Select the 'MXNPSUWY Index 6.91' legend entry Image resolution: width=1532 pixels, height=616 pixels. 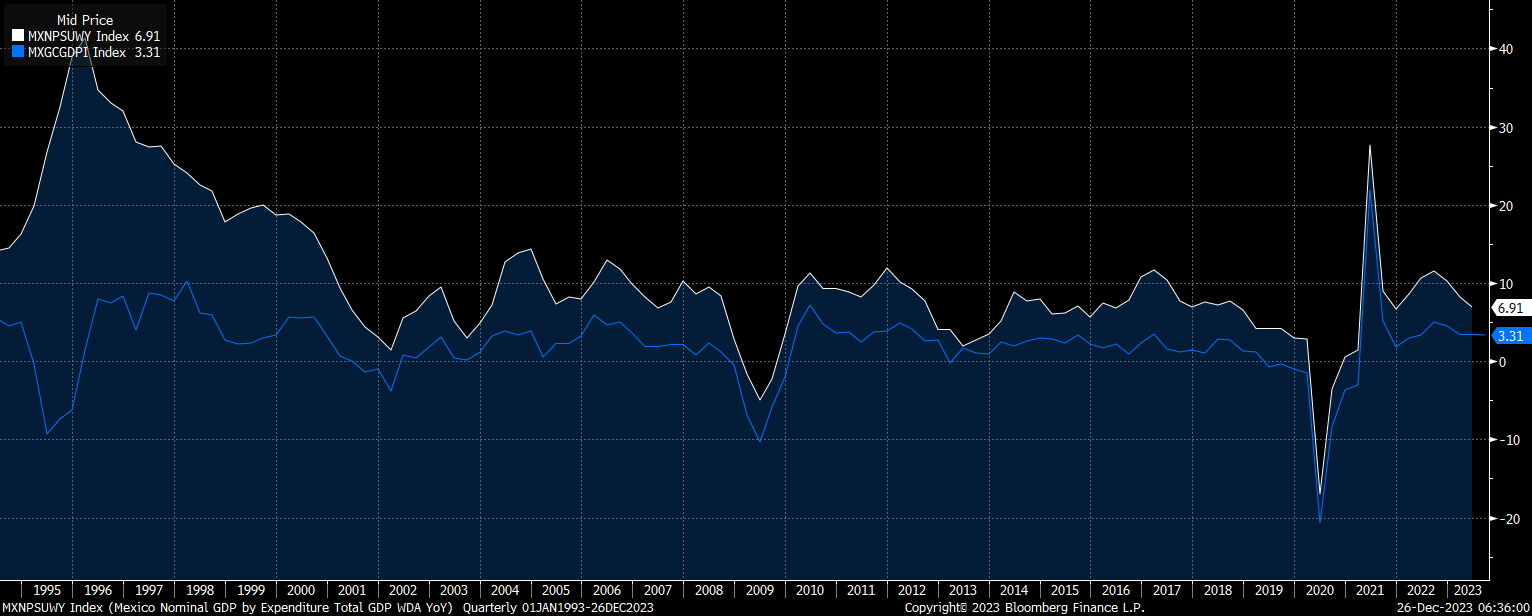point(86,36)
